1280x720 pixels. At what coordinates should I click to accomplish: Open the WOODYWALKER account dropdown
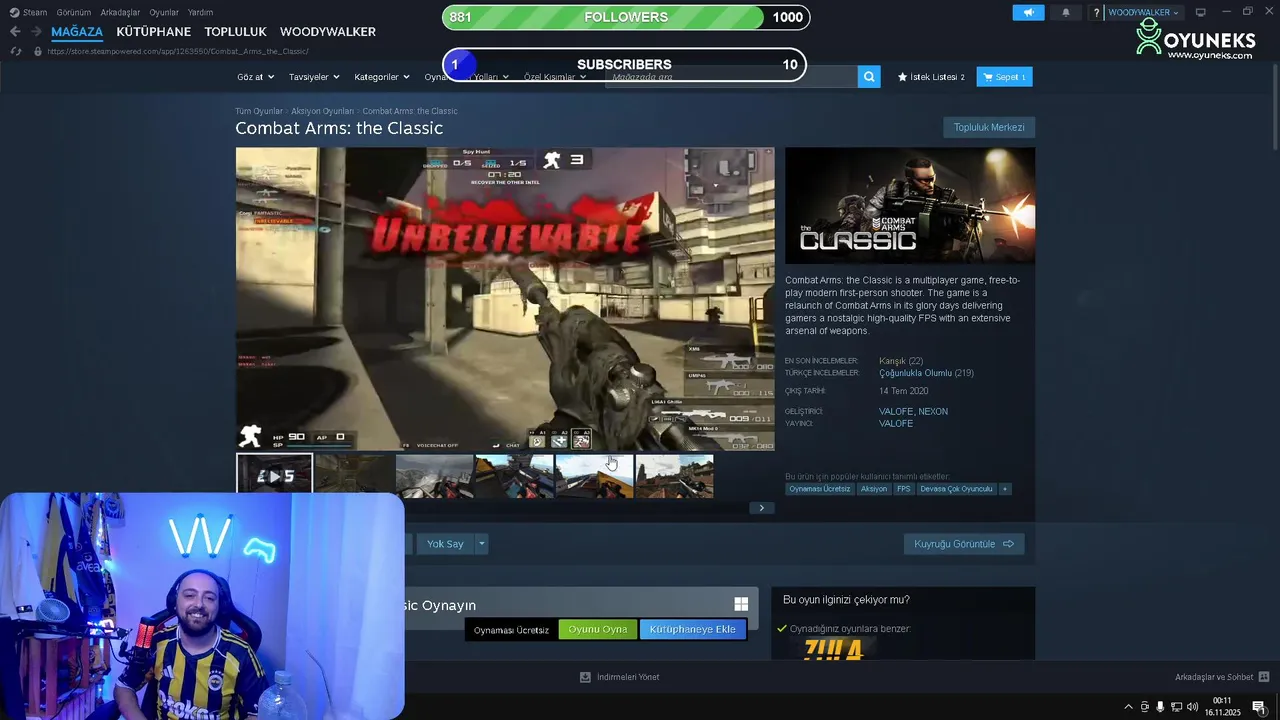[x=1144, y=12]
